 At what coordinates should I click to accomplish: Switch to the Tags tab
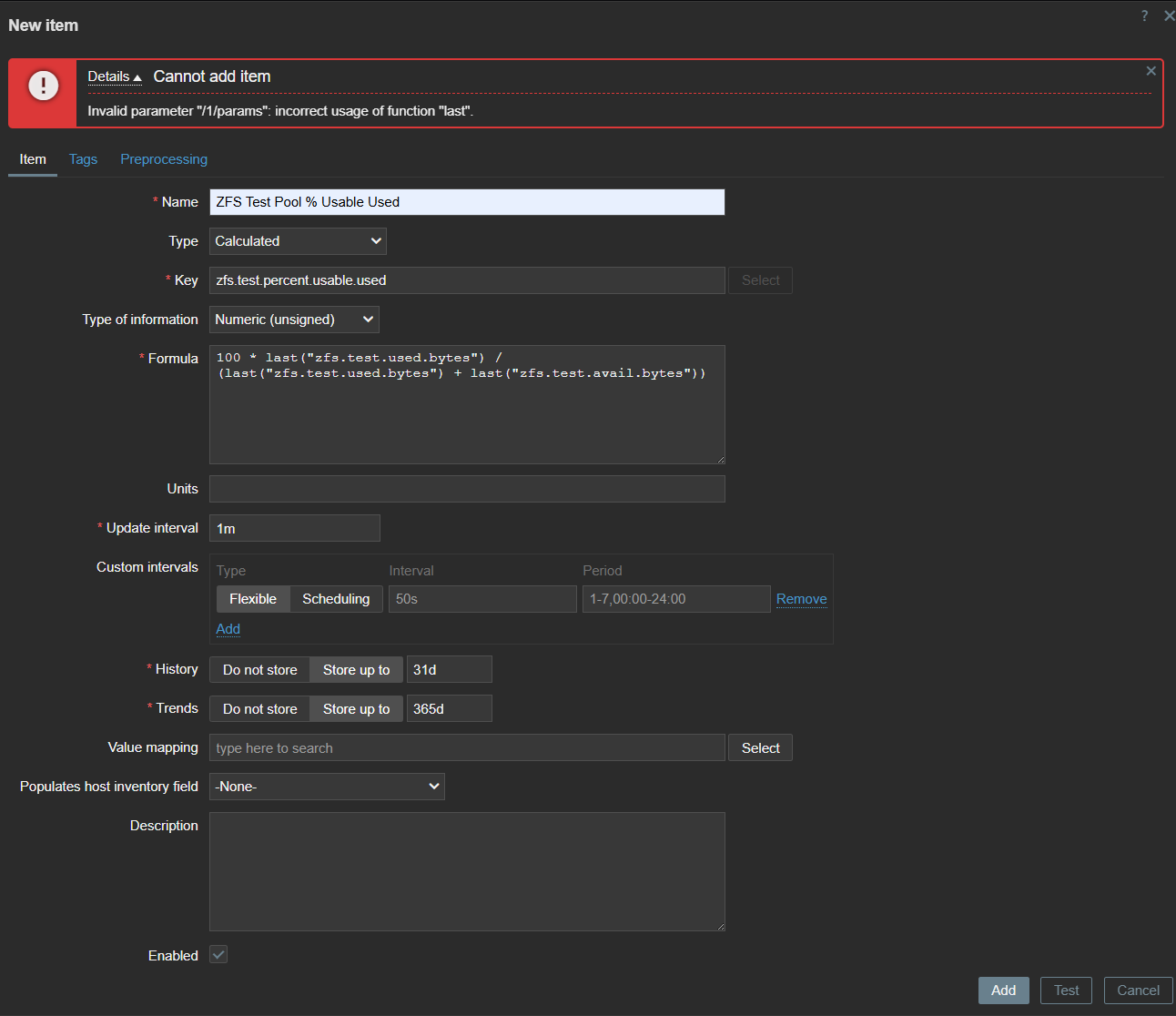click(x=83, y=159)
